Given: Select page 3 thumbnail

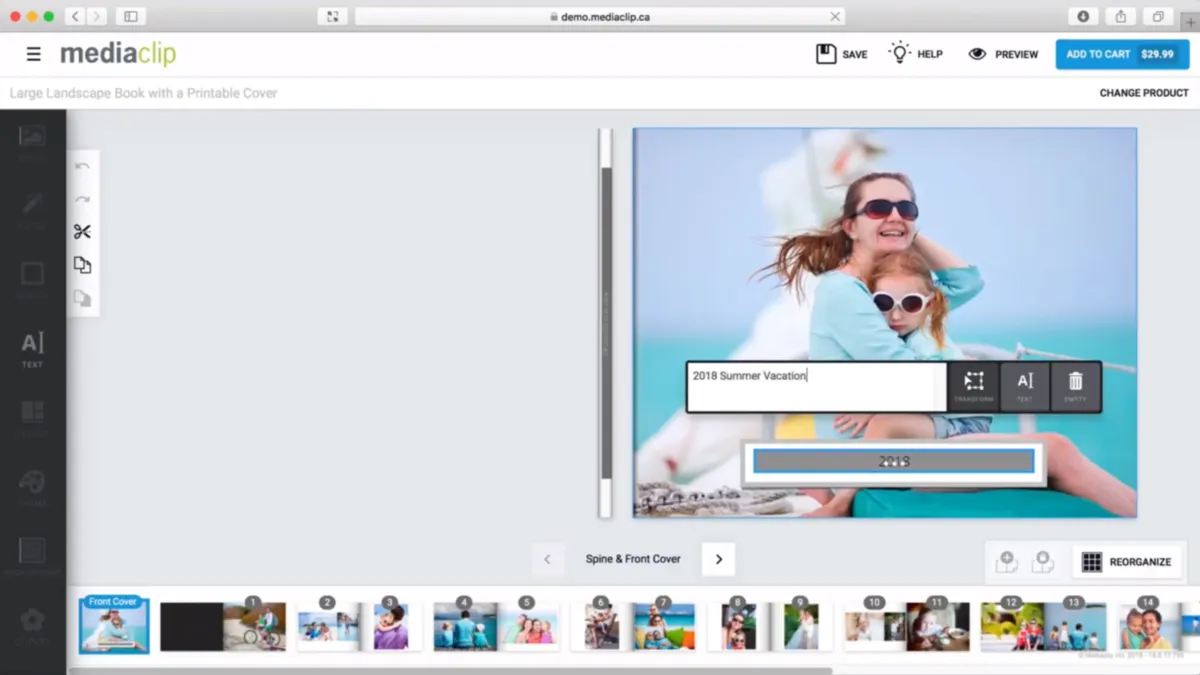Looking at the screenshot, I should (x=391, y=627).
